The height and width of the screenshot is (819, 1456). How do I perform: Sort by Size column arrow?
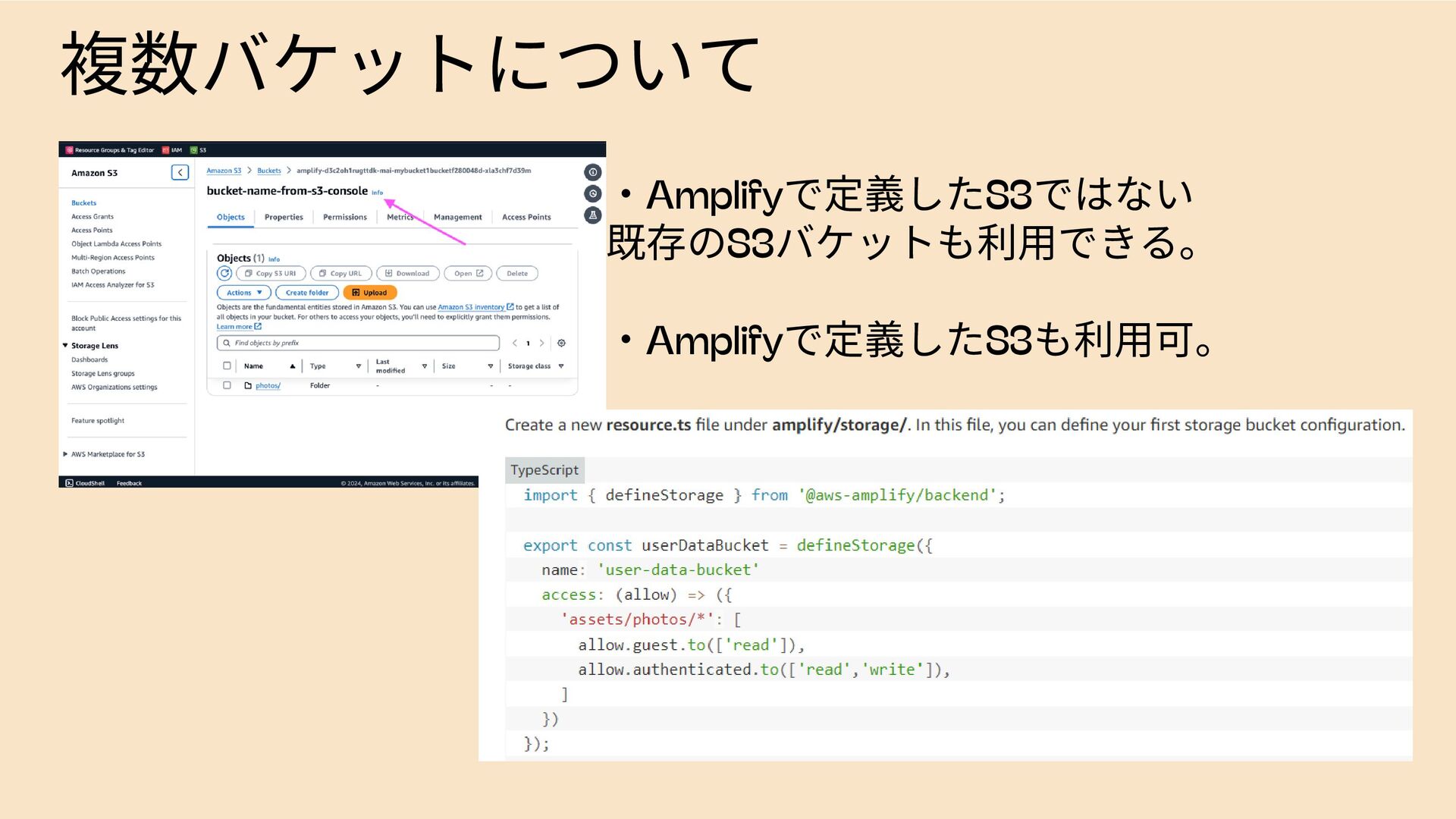[490, 366]
